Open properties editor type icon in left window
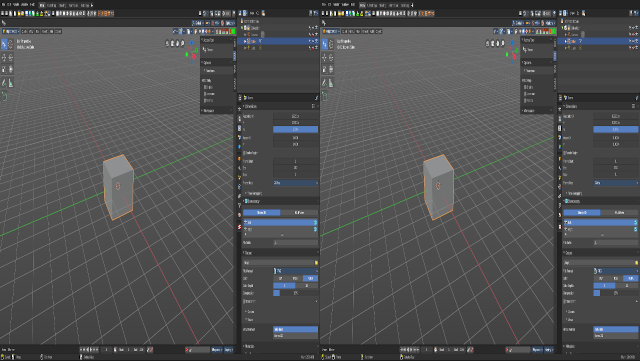The image size is (640, 361). click(x=240, y=98)
